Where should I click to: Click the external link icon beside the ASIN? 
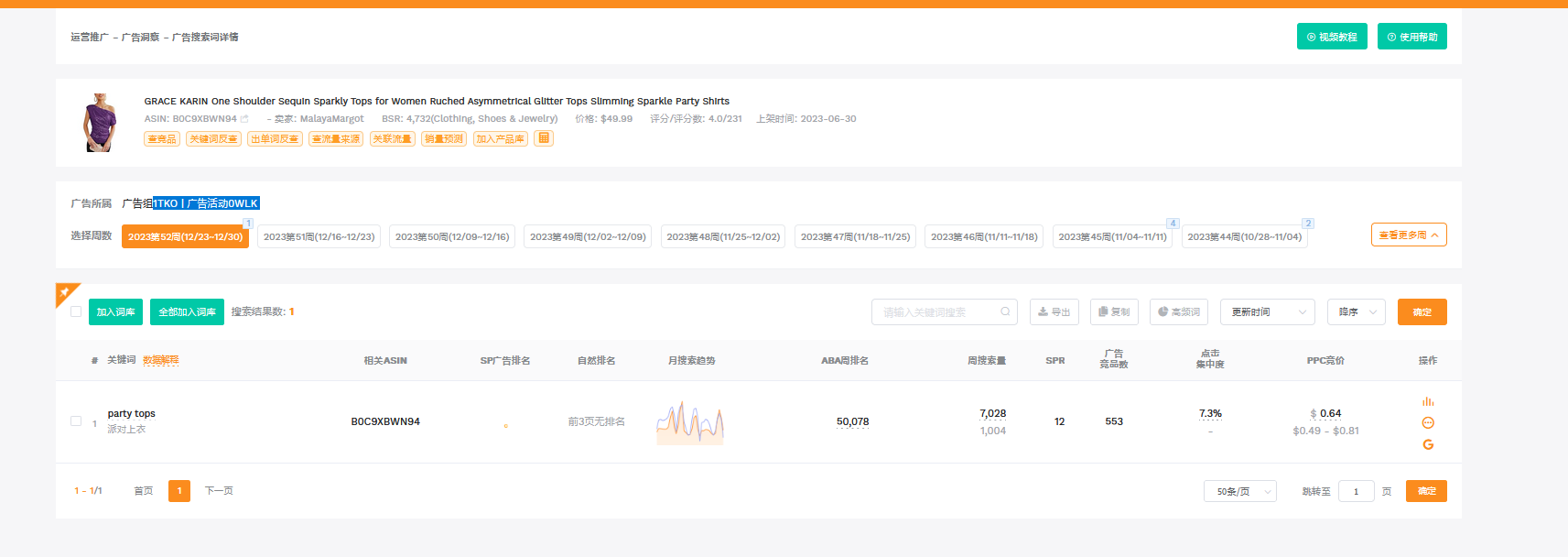(244, 119)
